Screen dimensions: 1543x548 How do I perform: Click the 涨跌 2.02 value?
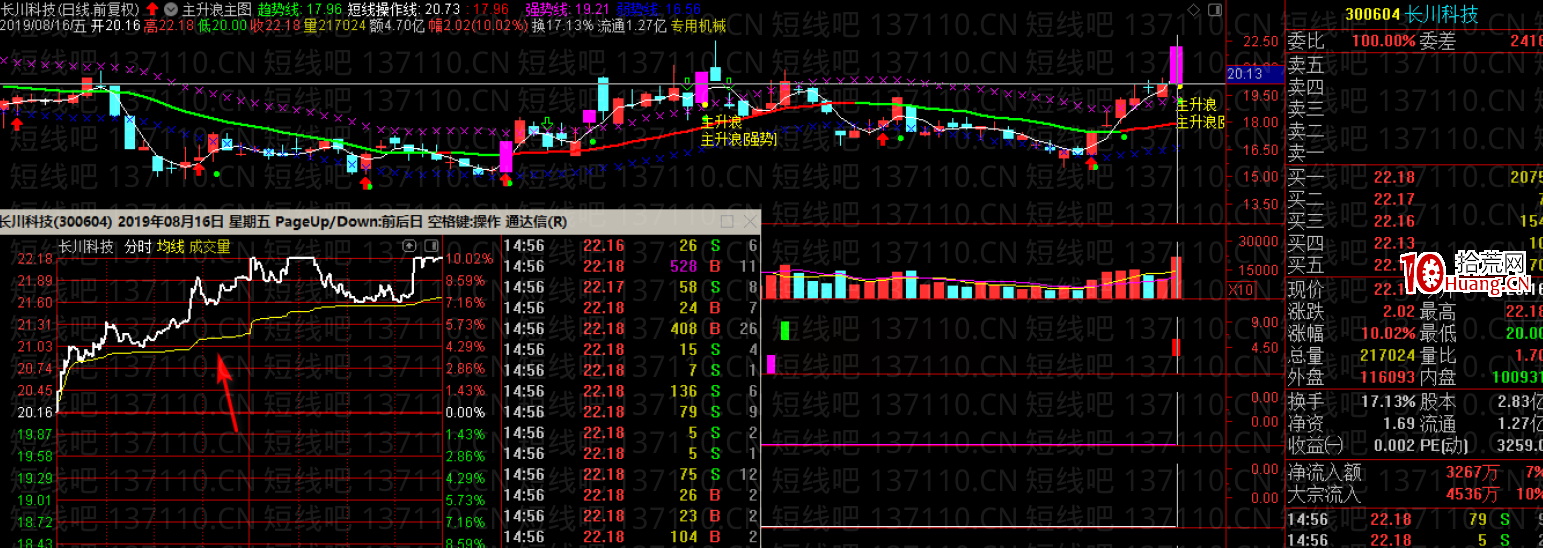(1398, 312)
